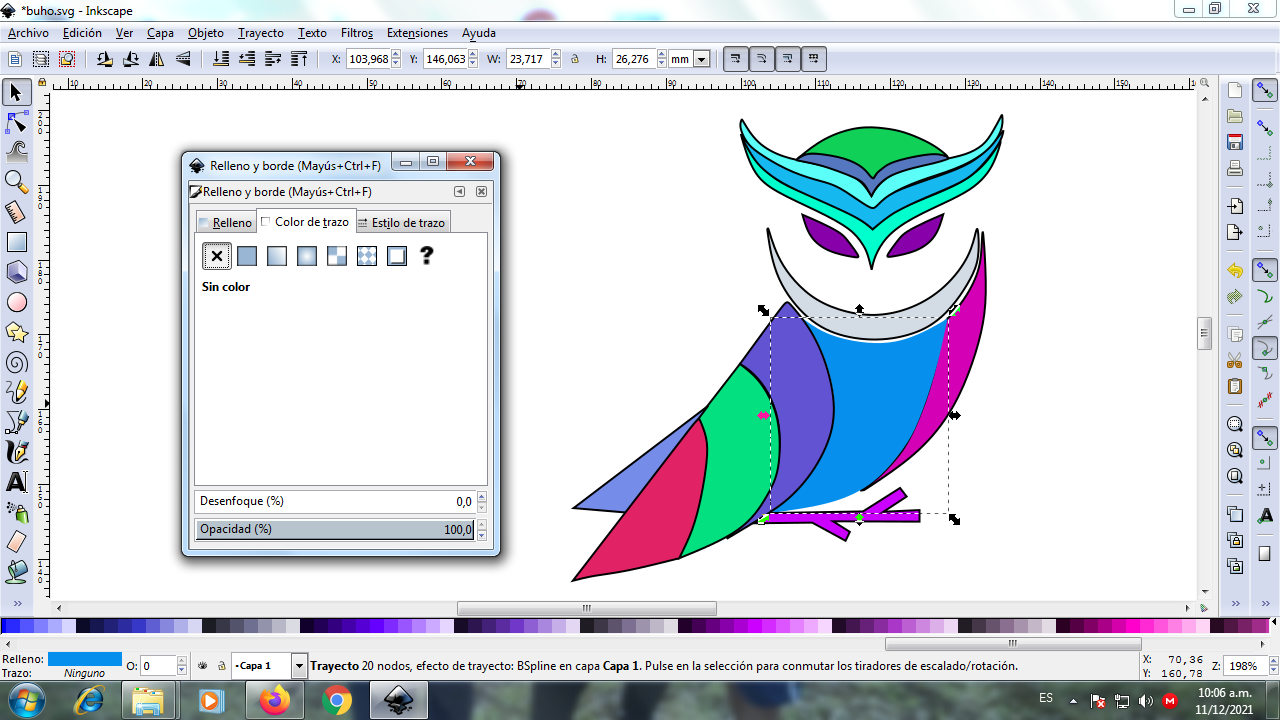
Task: Select the Ellipse circle tool
Action: click(x=16, y=302)
